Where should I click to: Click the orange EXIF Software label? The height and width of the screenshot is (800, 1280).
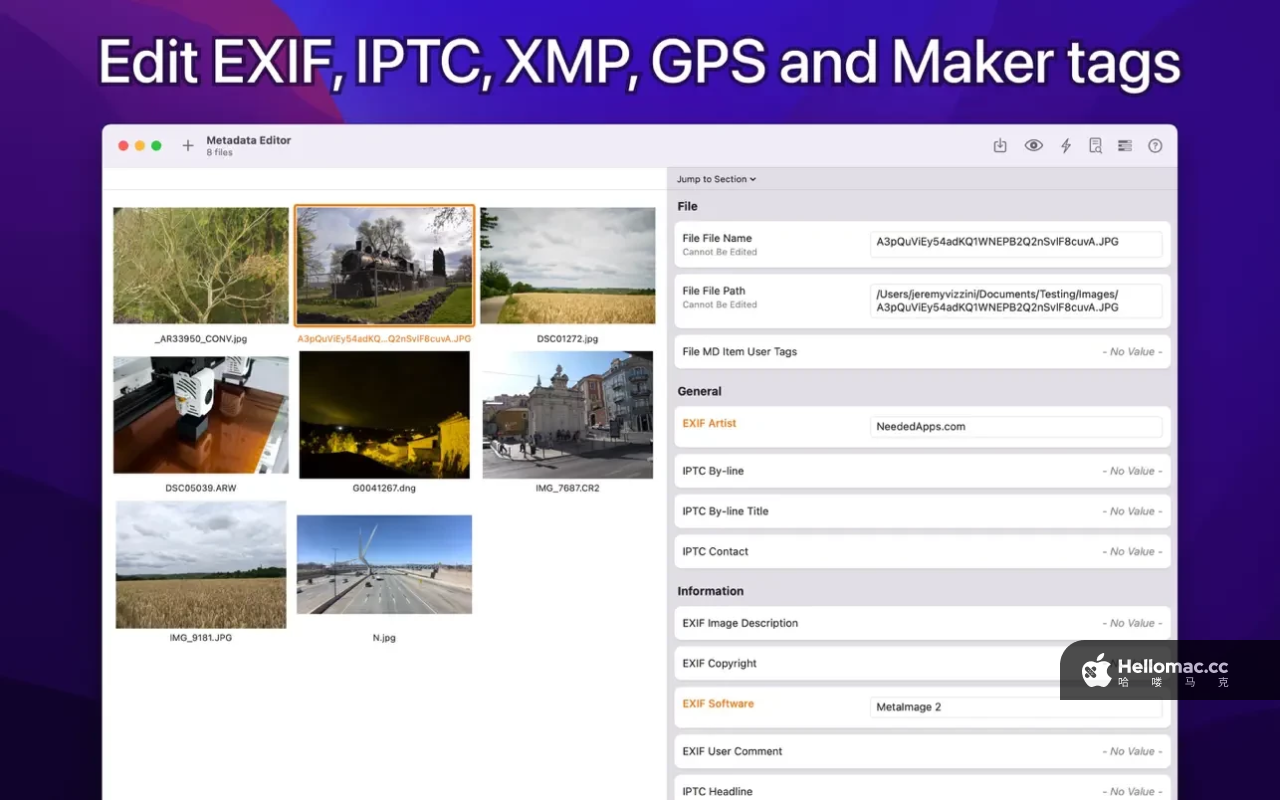(x=718, y=703)
